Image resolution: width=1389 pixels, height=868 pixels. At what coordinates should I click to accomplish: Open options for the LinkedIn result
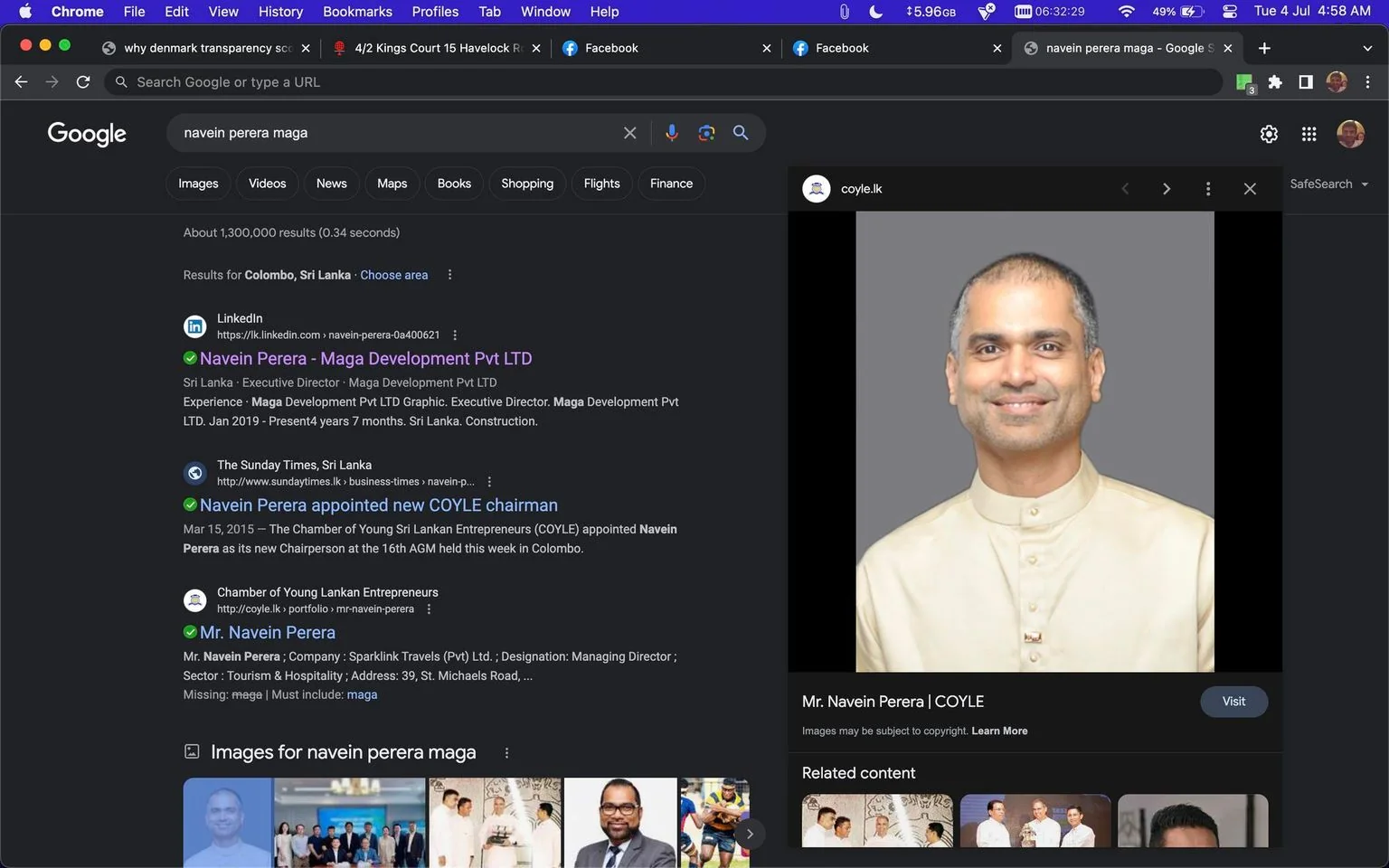click(x=455, y=335)
